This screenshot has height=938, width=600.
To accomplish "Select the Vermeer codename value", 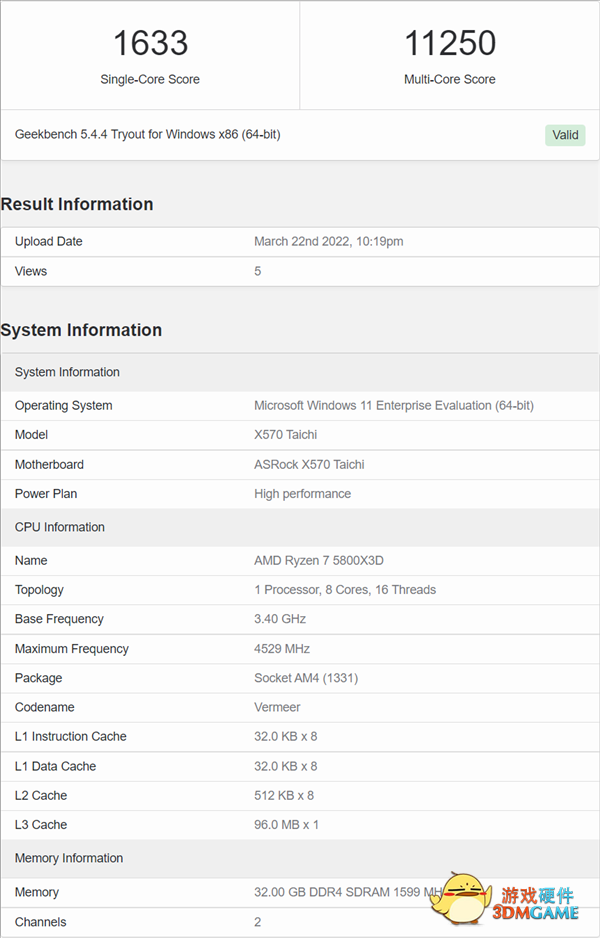I will point(277,707).
